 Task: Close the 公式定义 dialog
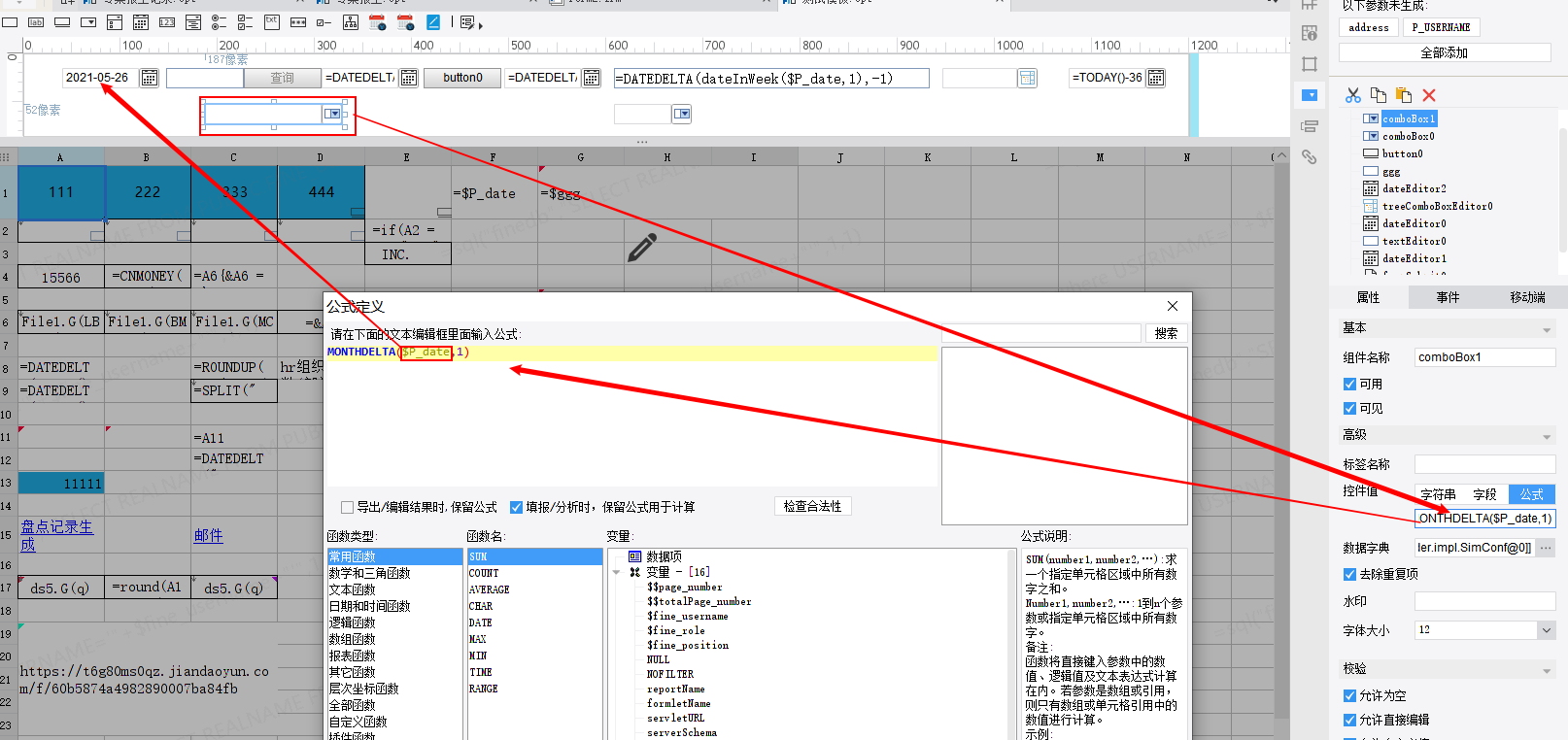click(1173, 306)
